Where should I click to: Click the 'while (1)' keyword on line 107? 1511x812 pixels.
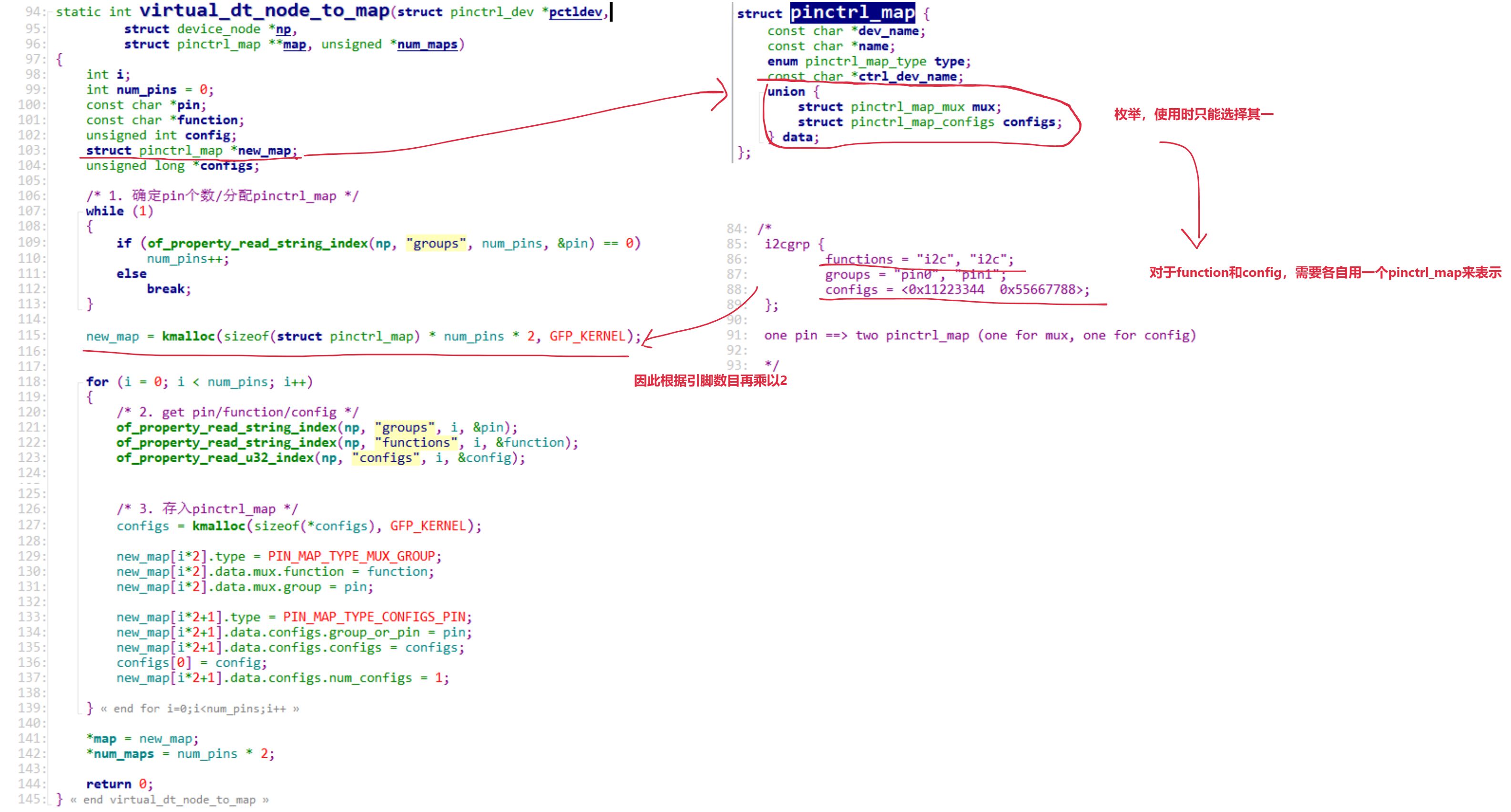click(120, 211)
